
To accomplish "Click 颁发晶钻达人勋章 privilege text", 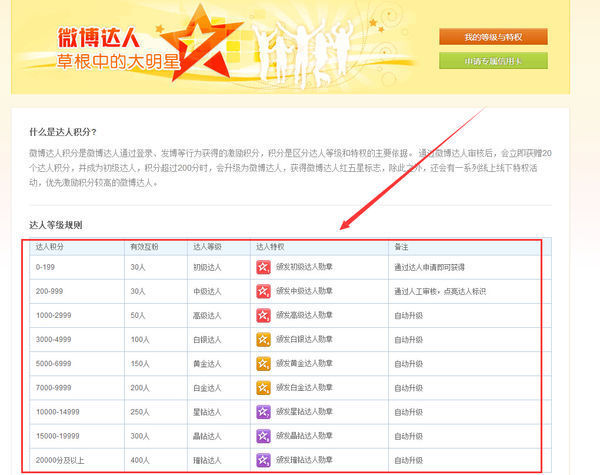I will (304, 436).
